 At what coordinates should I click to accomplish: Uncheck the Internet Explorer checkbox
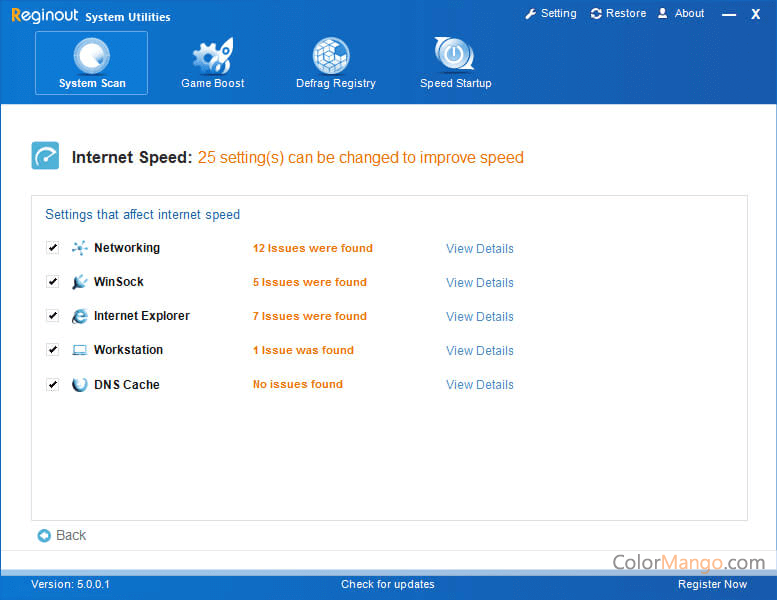(53, 316)
